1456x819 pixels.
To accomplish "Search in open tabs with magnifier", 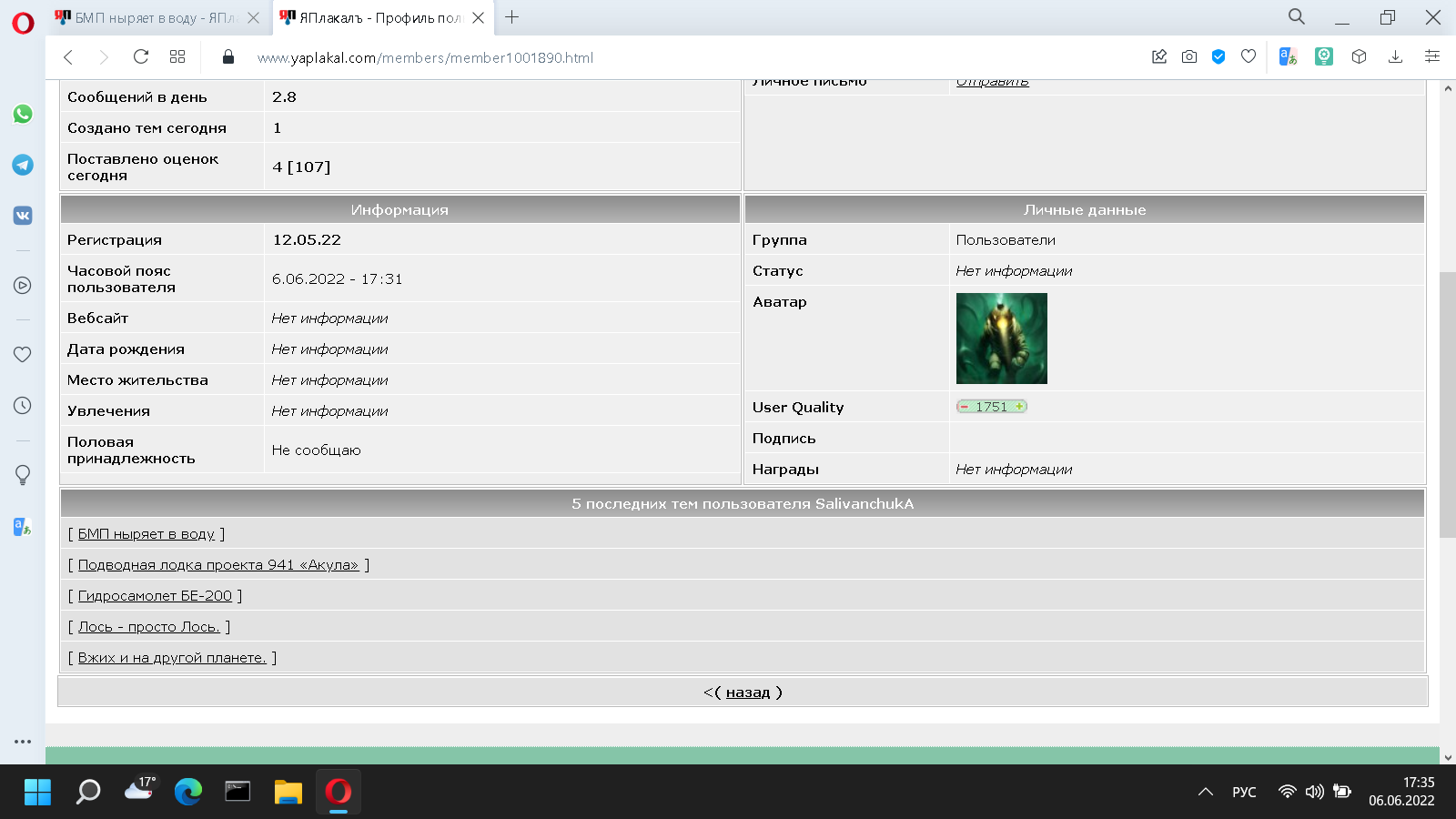I will pos(1297,16).
